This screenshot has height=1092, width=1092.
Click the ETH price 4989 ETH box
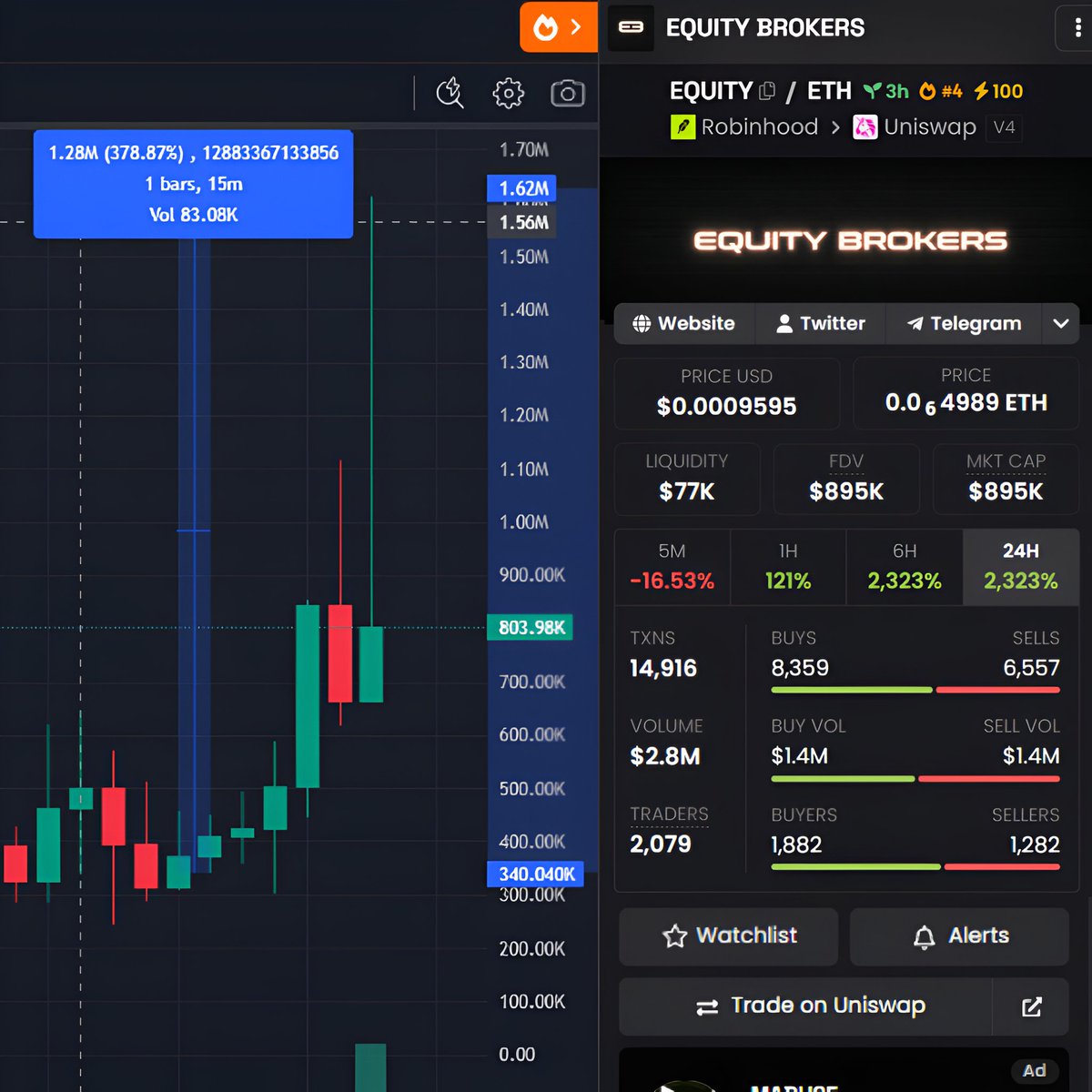coord(966,393)
